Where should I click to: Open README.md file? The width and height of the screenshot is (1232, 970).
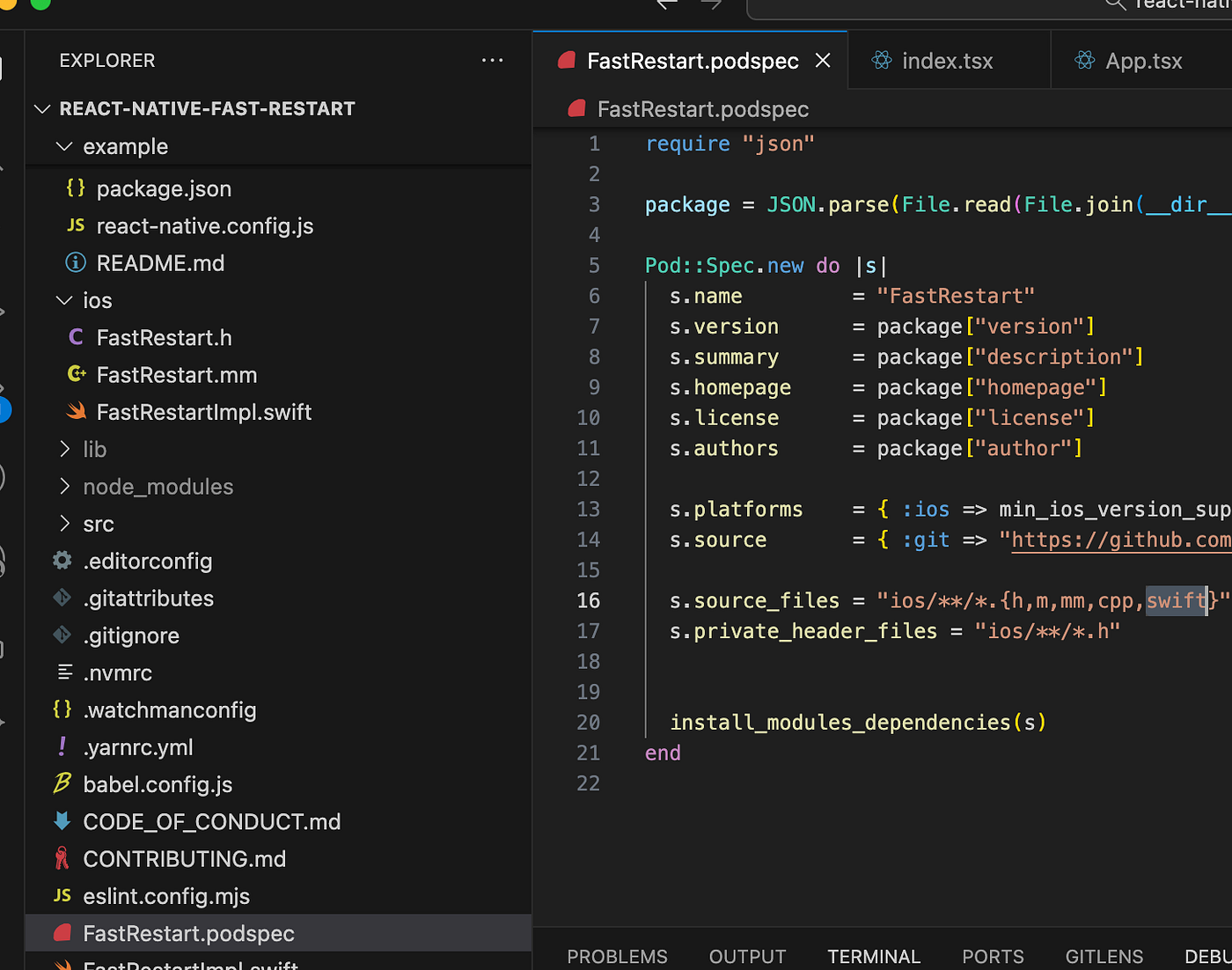click(x=277, y=263)
